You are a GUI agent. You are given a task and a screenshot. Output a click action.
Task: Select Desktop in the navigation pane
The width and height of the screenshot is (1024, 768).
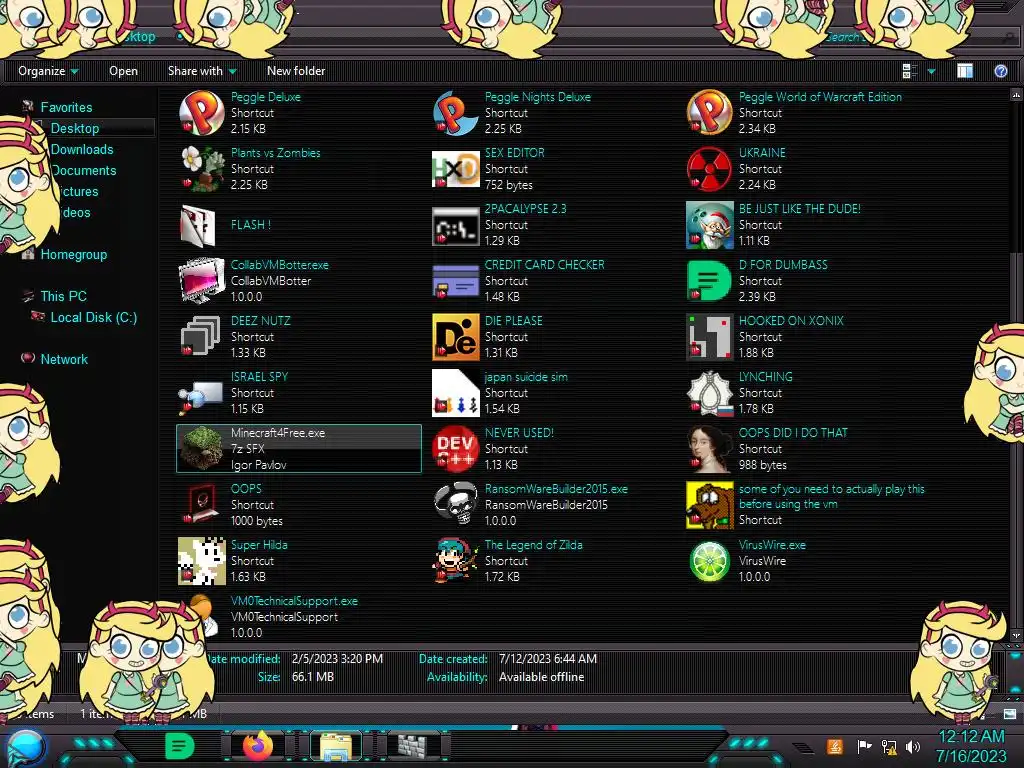pos(74,128)
